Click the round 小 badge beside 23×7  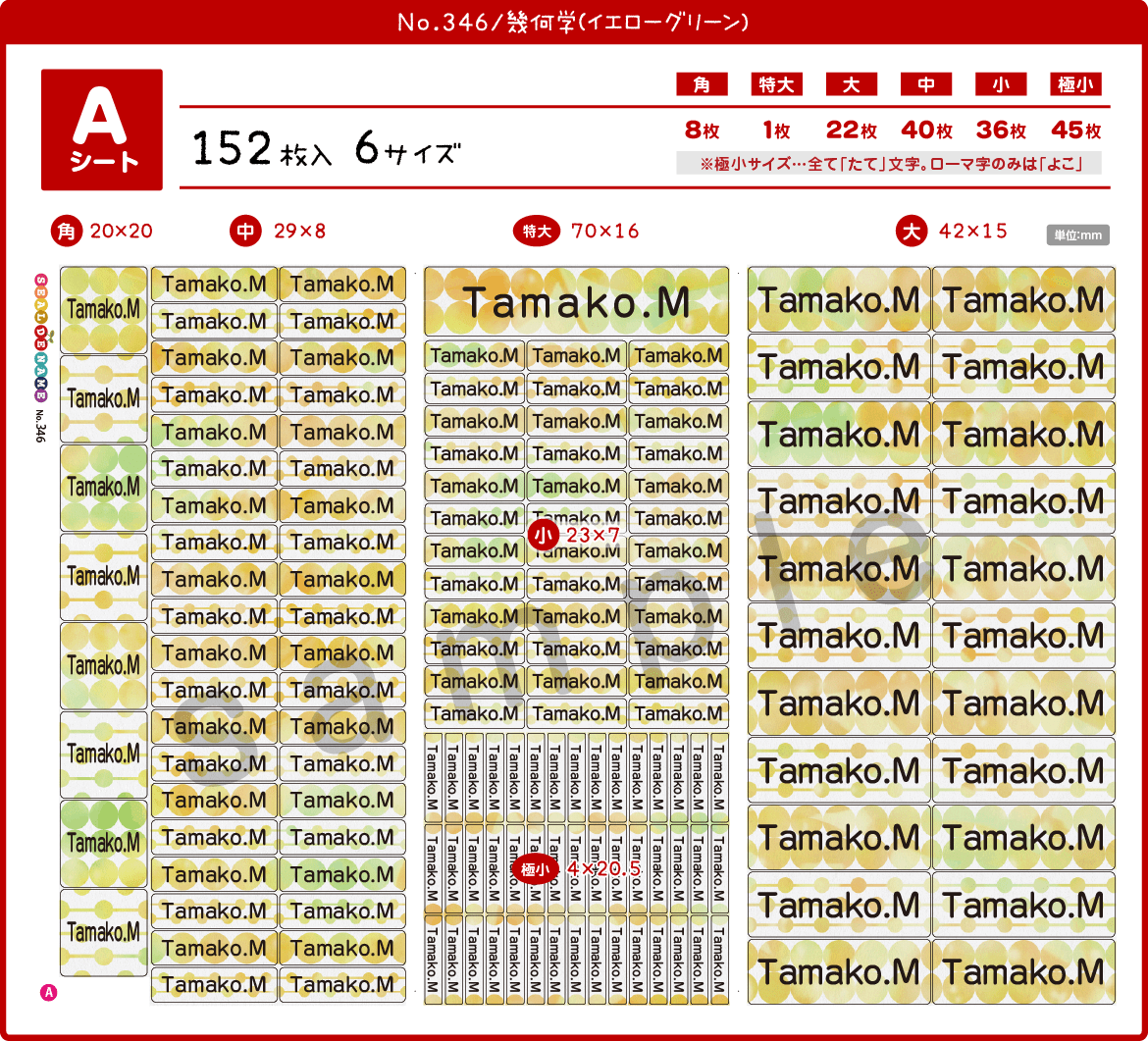tap(544, 535)
